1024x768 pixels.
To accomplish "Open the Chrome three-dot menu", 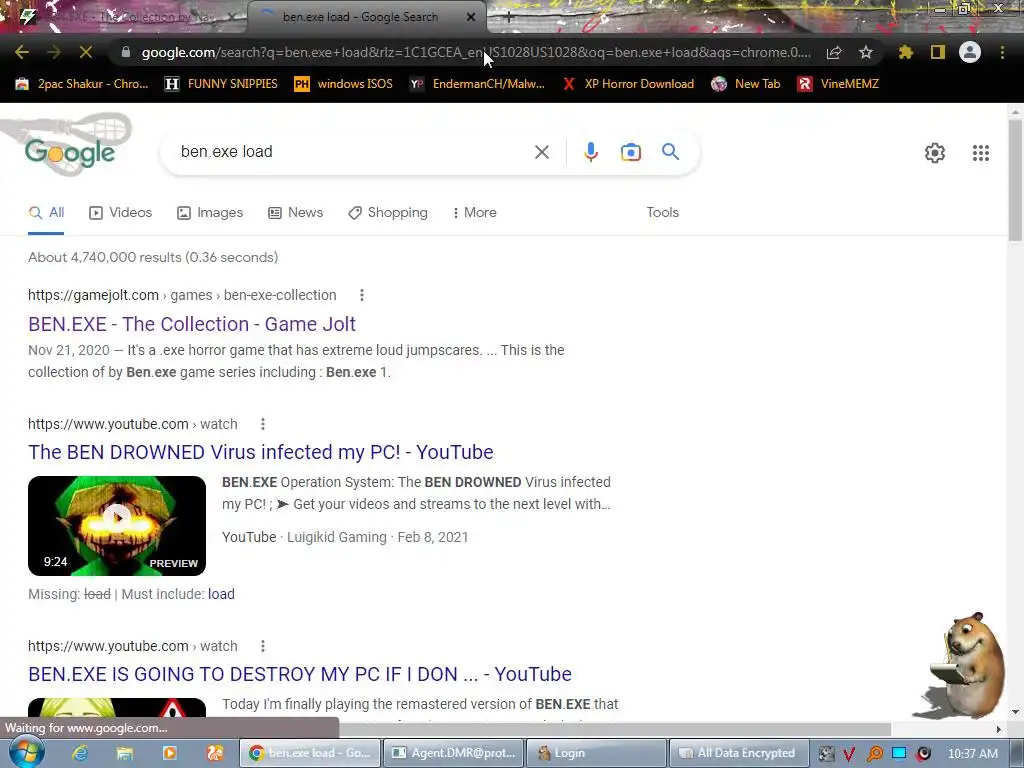I will 1002,52.
